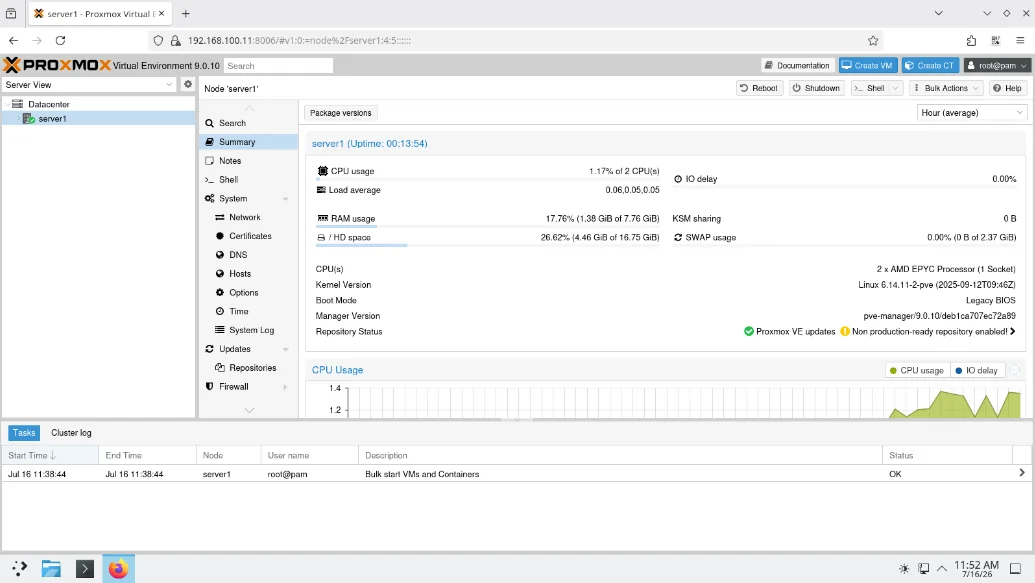The width and height of the screenshot is (1035, 583).
Task: Open node Options
Action: coord(248,292)
